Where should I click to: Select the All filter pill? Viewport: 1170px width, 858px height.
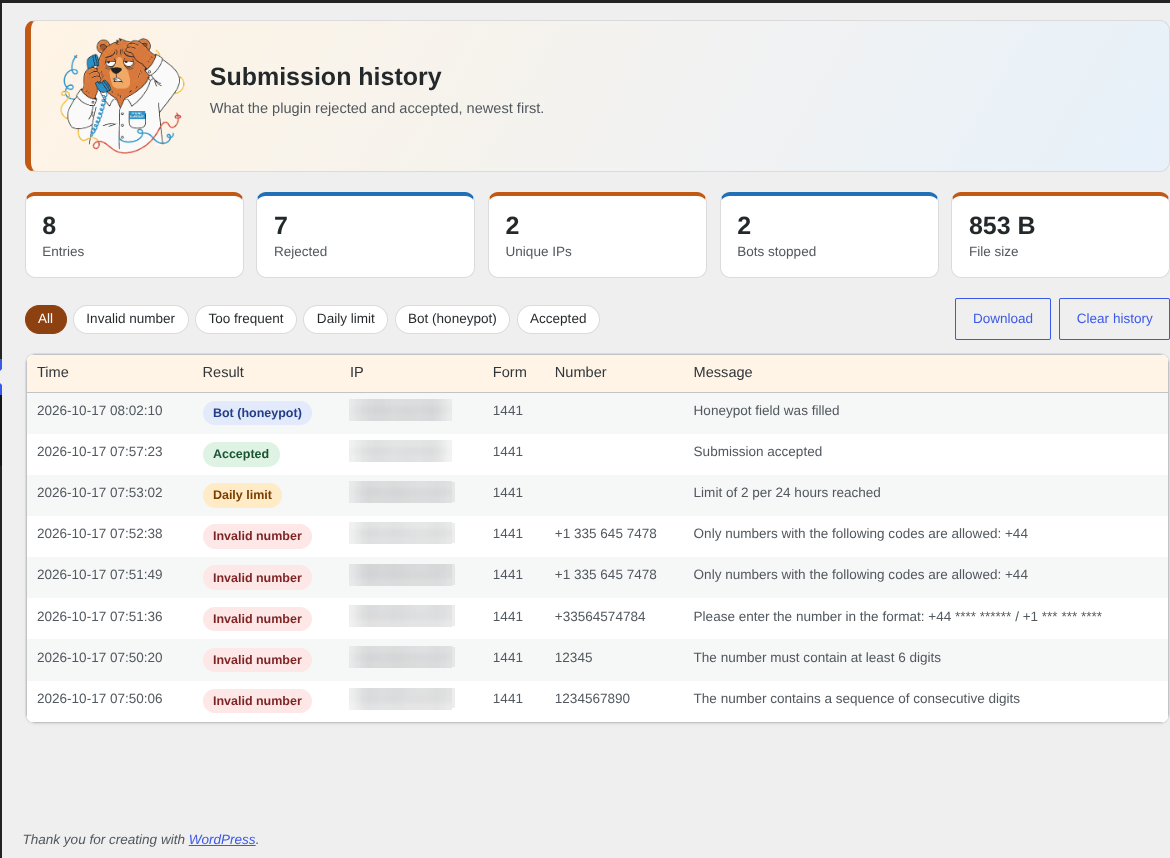point(46,319)
